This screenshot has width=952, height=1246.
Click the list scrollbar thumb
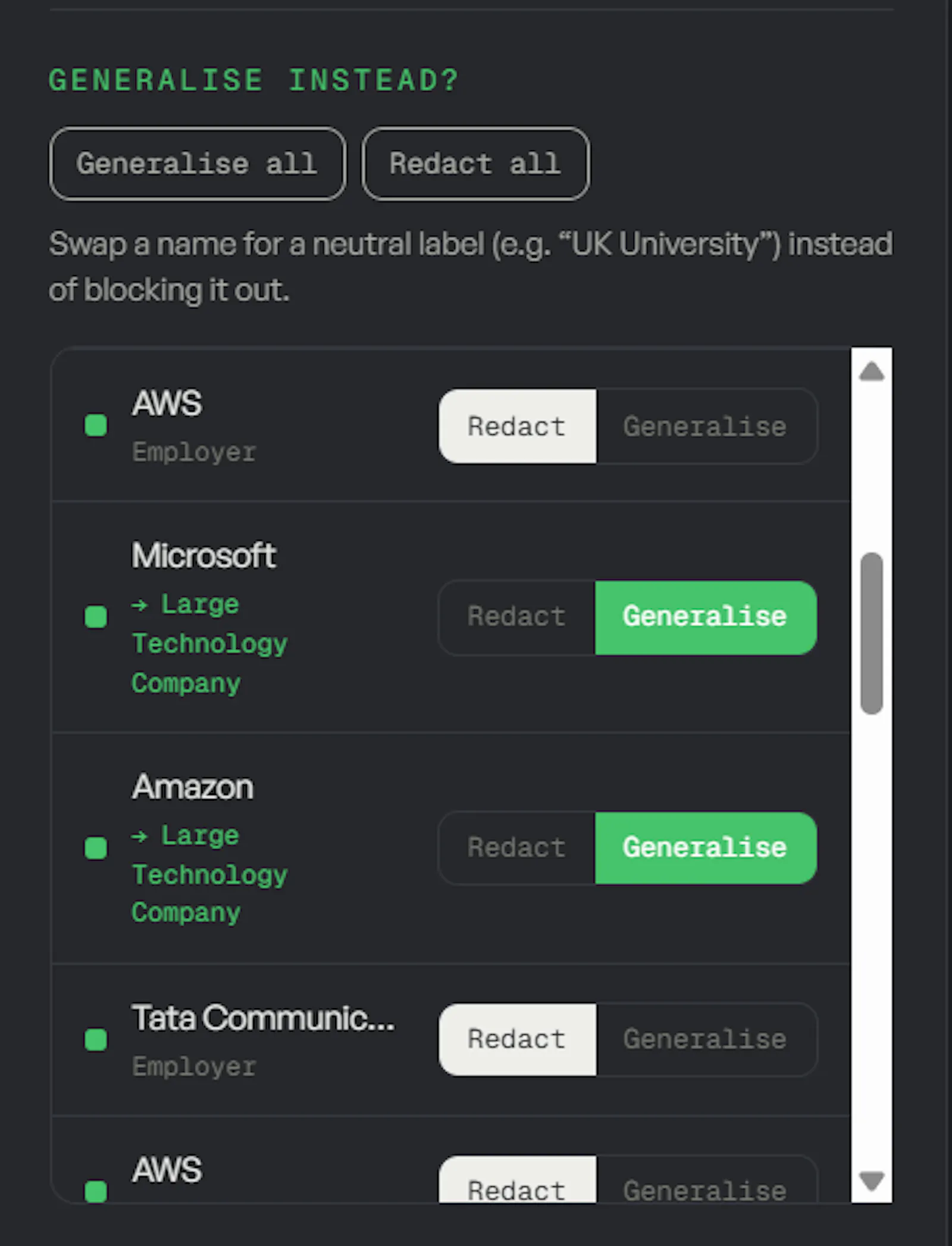tap(872, 633)
